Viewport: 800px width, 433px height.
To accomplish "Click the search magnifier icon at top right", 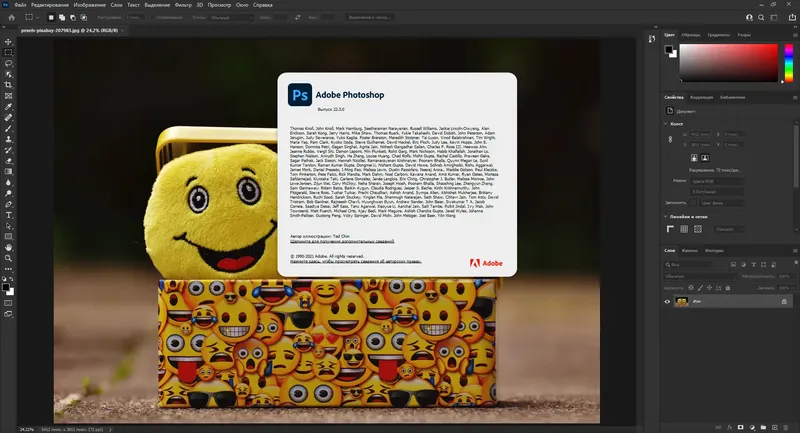I will 761,17.
